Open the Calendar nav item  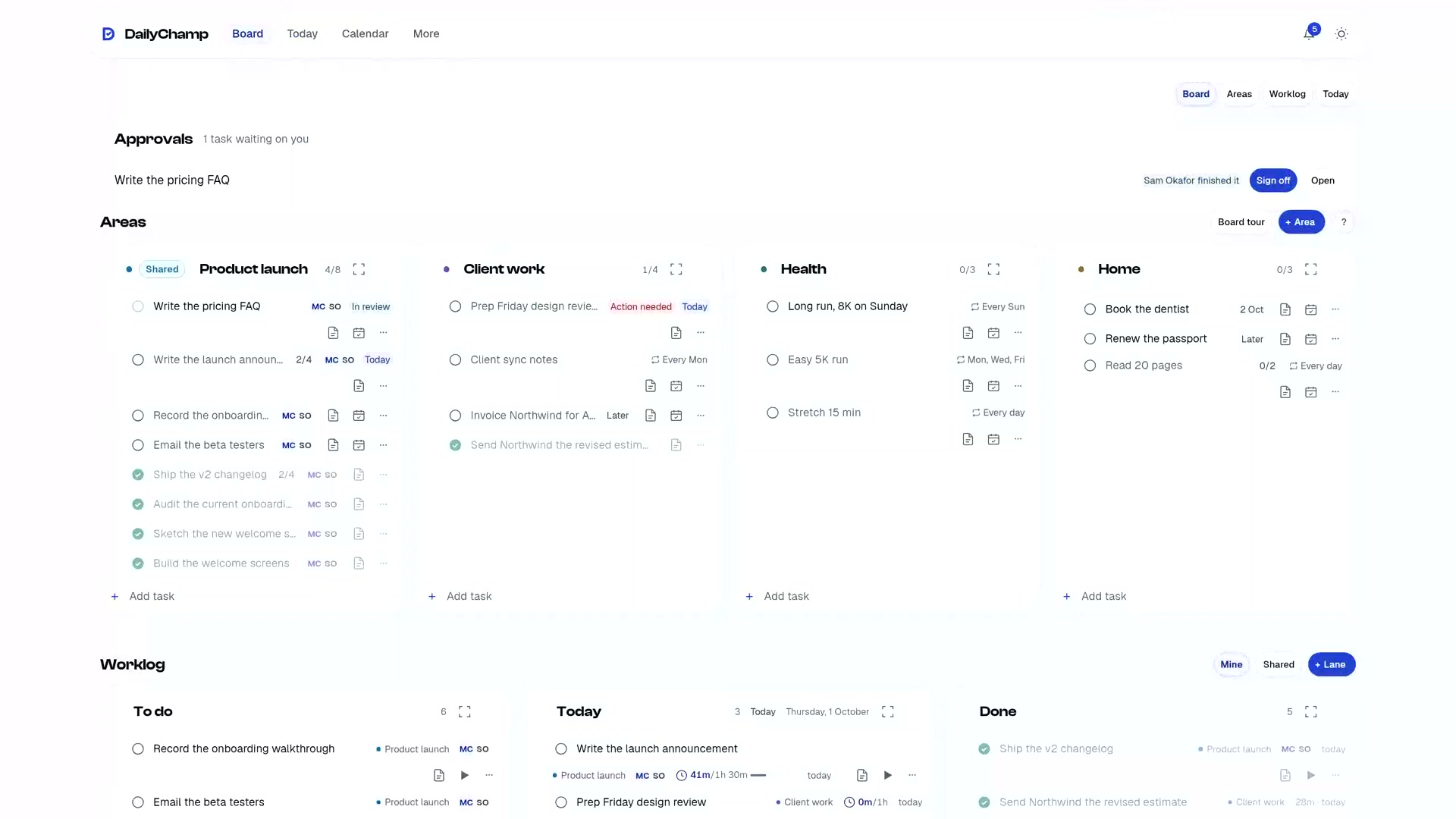tap(365, 34)
